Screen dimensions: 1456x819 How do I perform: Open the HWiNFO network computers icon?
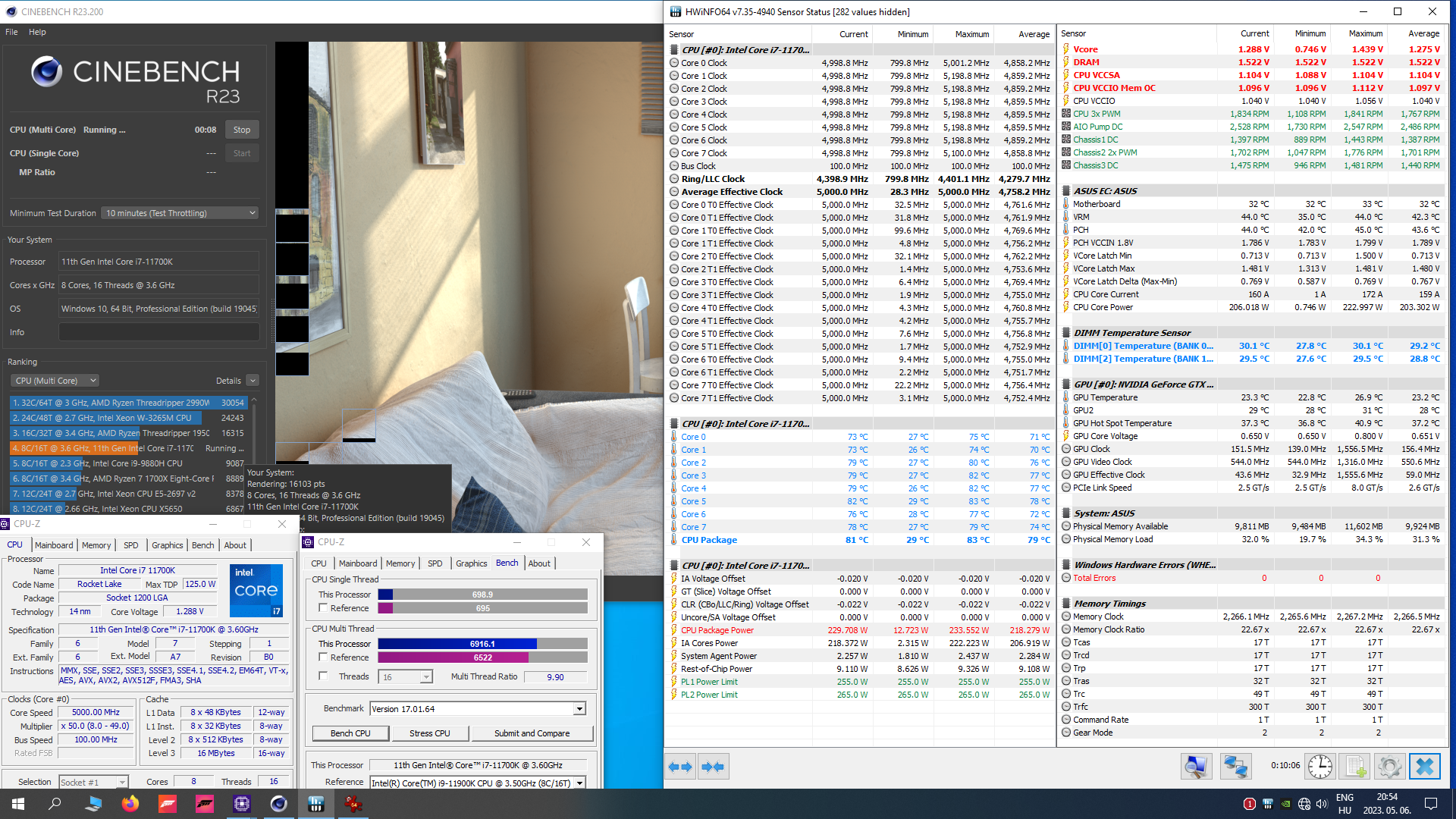tap(1235, 767)
